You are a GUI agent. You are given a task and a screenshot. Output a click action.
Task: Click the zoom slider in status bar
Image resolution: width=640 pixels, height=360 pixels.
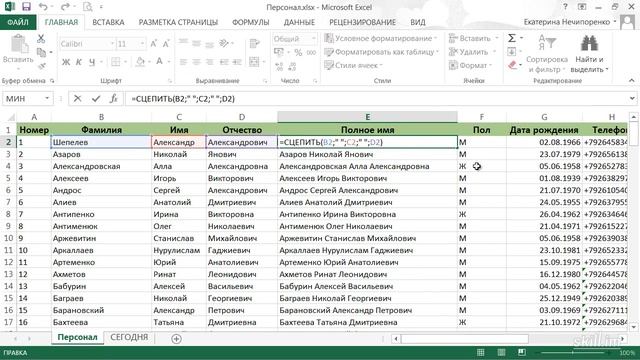tap(572, 352)
